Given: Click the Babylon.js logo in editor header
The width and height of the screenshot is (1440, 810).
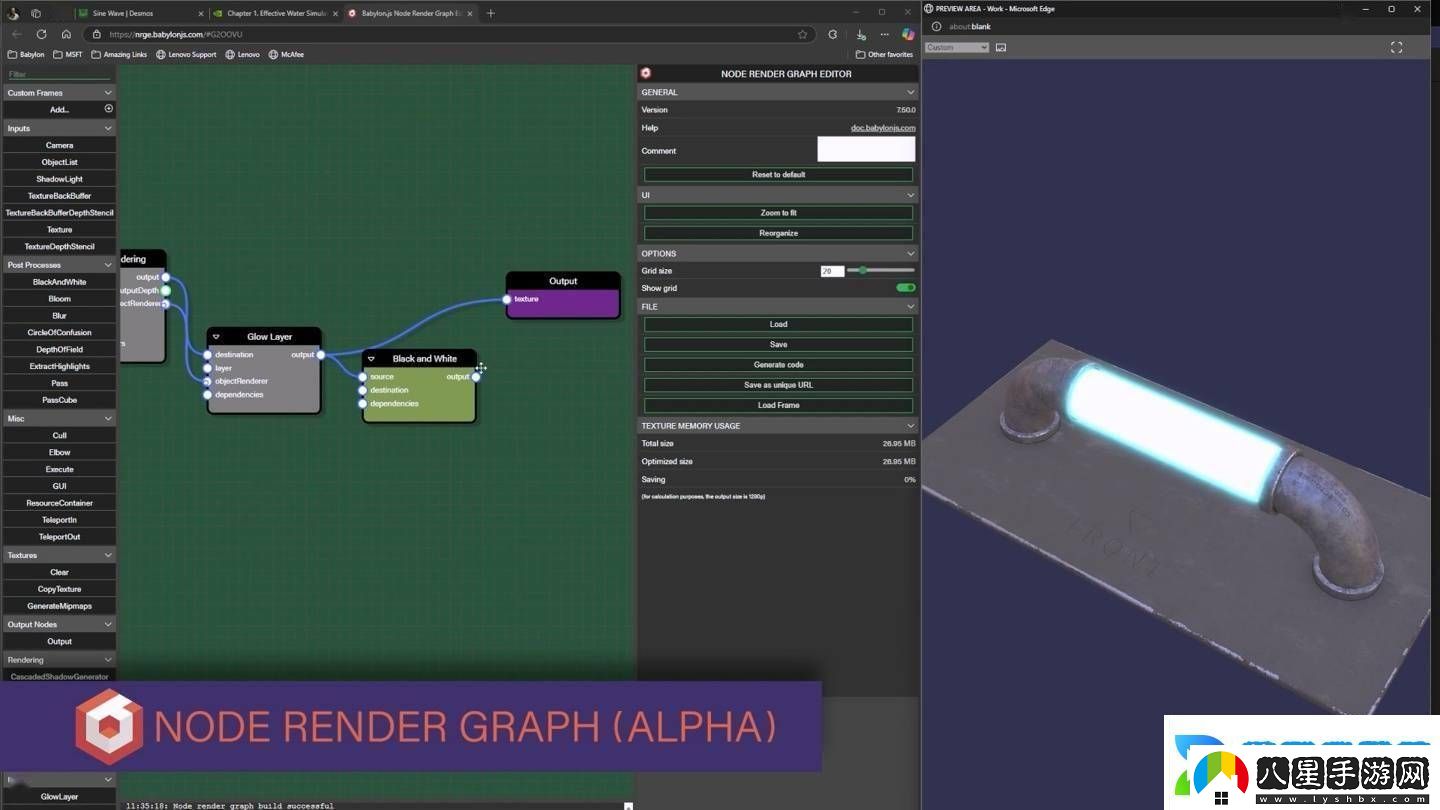Looking at the screenshot, I should (x=646, y=73).
